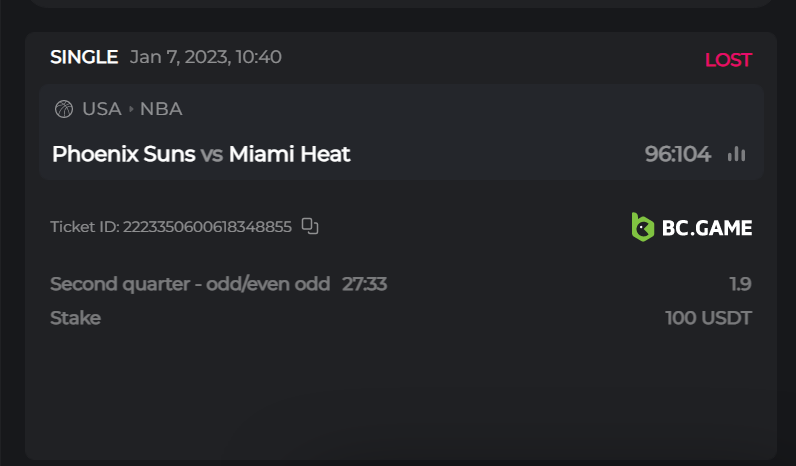Click the SINGLE bet type label

[x=84, y=57]
